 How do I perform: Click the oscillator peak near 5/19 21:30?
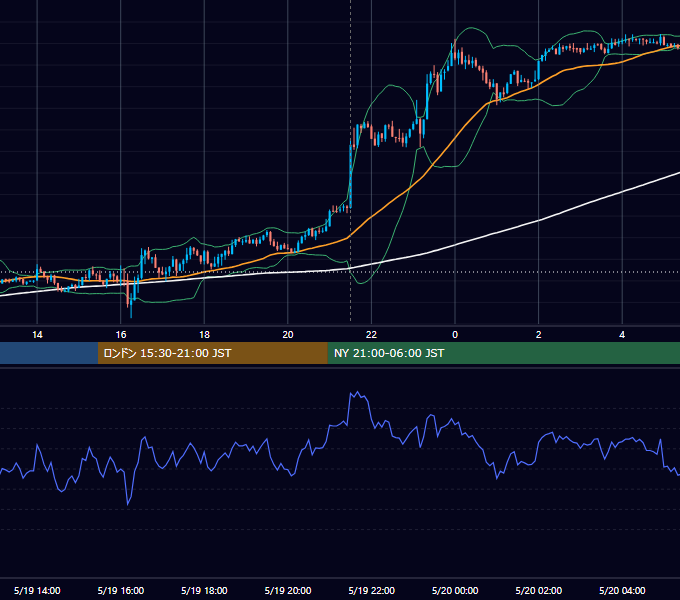pos(357,392)
